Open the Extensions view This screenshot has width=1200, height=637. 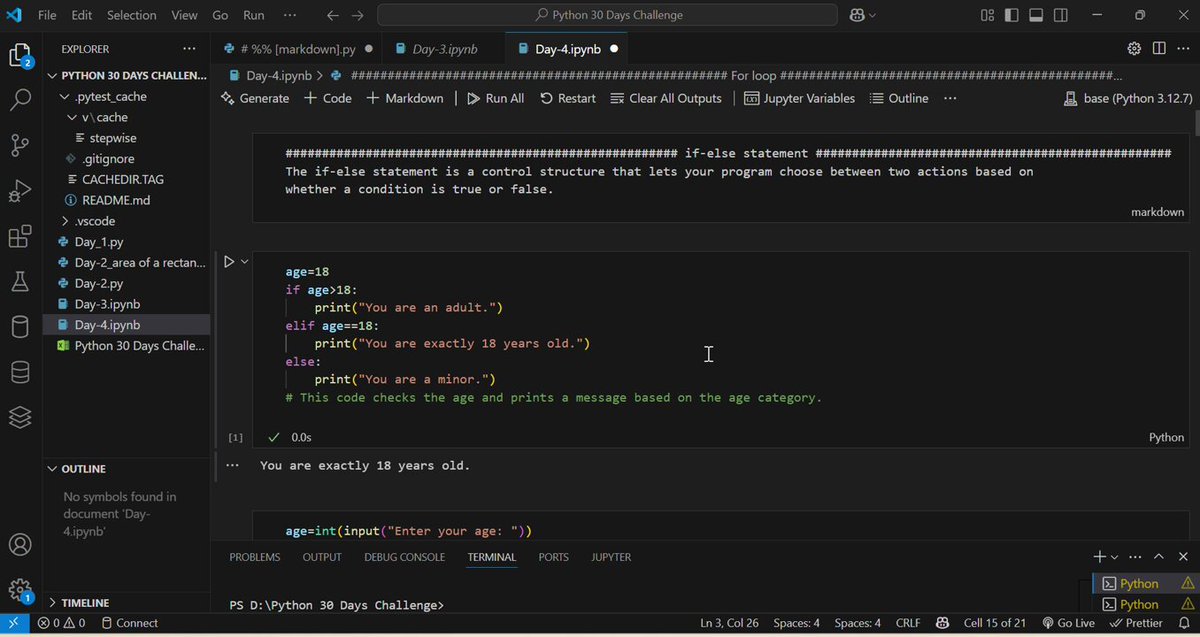(21, 236)
